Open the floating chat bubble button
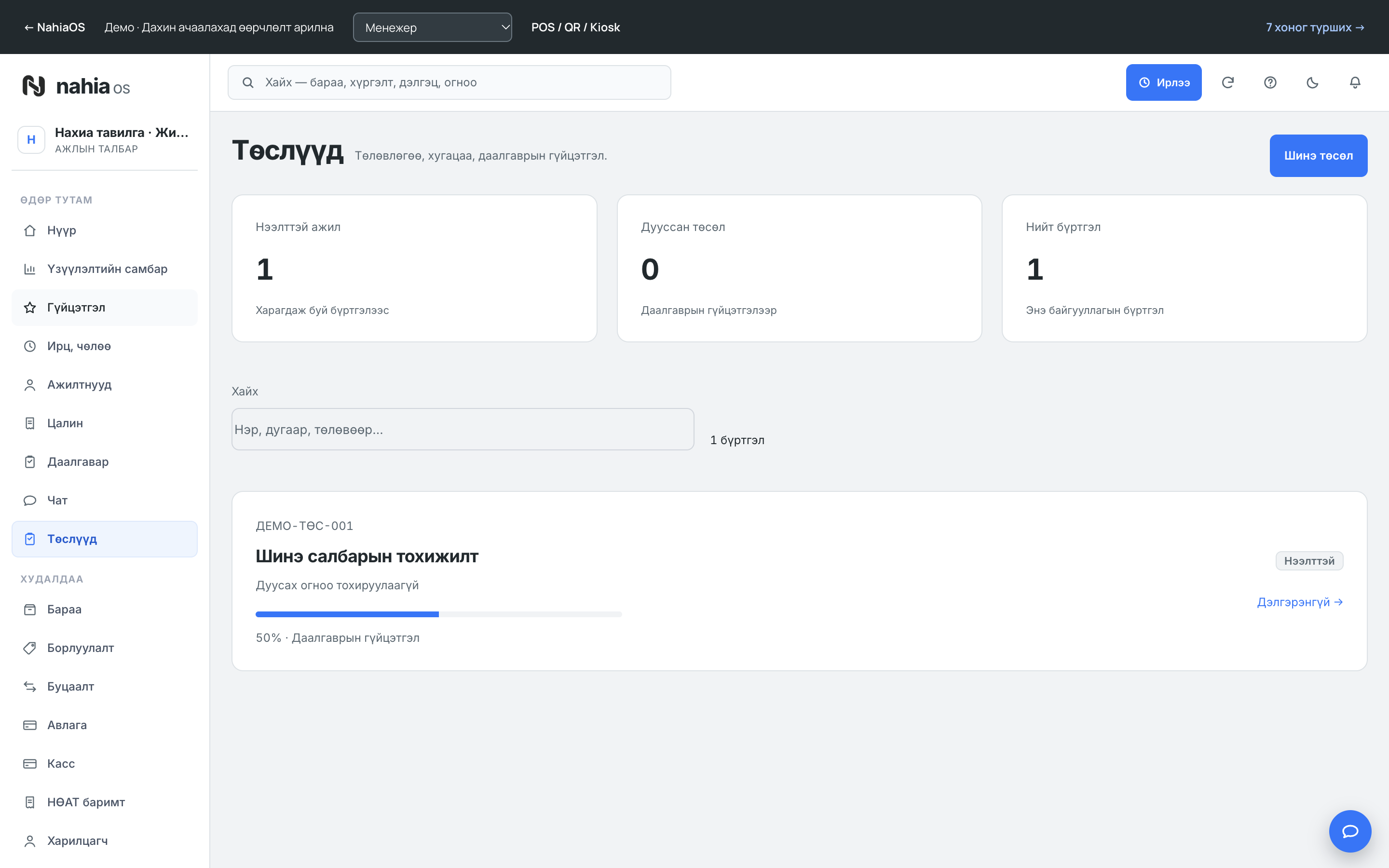The height and width of the screenshot is (868, 1389). 1350,831
